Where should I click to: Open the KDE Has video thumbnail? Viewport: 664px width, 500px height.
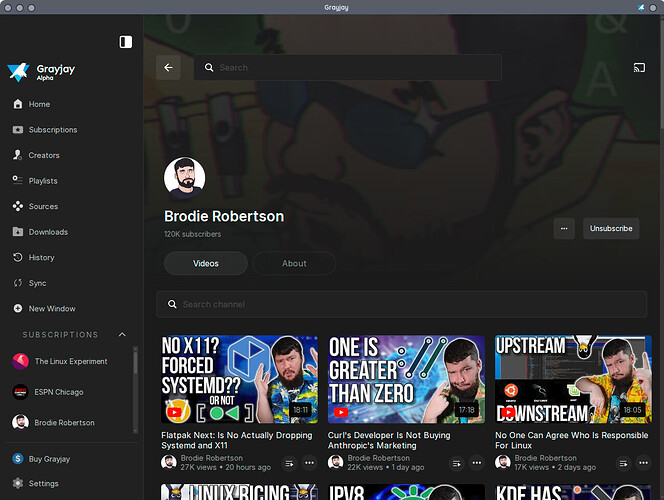click(x=573, y=492)
